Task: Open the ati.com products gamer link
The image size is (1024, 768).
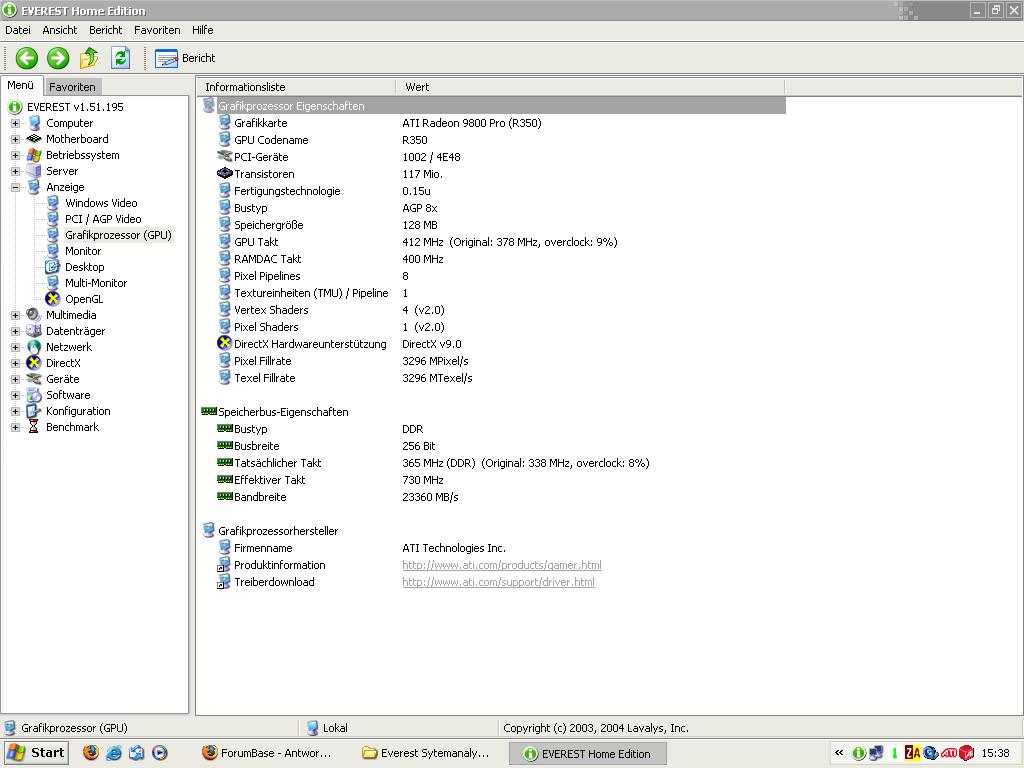Action: coord(502,566)
